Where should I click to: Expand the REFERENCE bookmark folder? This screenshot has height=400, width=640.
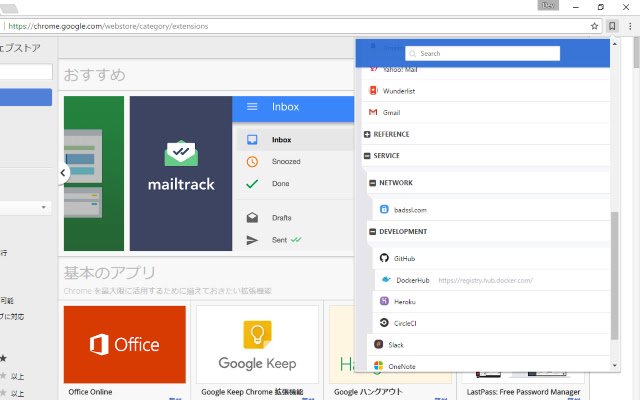(x=367, y=134)
